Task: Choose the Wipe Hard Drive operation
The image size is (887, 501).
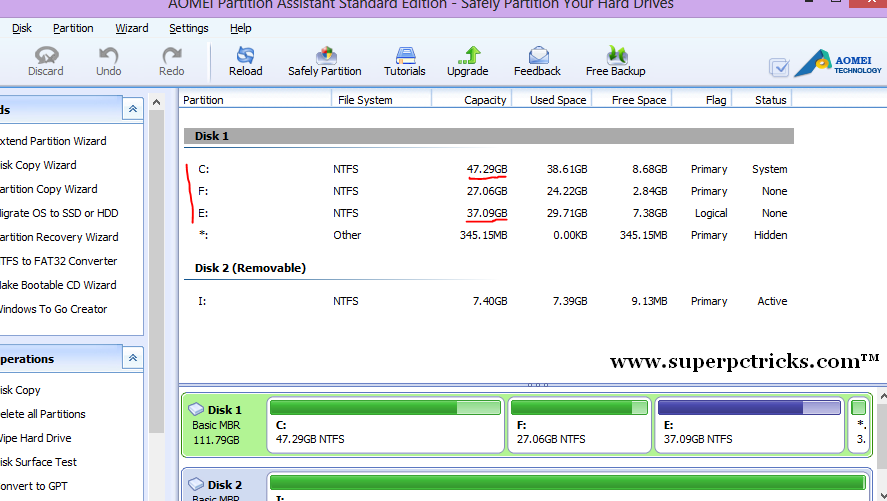Action: (36, 438)
